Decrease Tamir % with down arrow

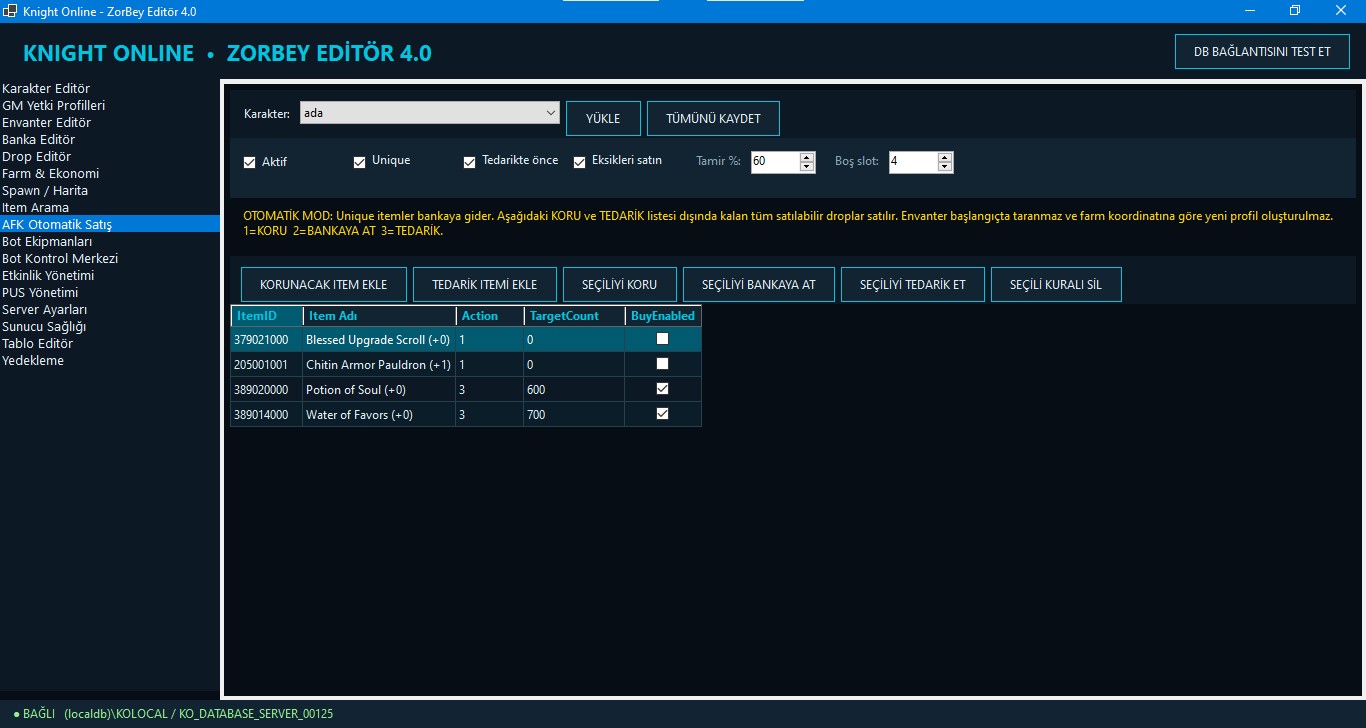(x=807, y=167)
